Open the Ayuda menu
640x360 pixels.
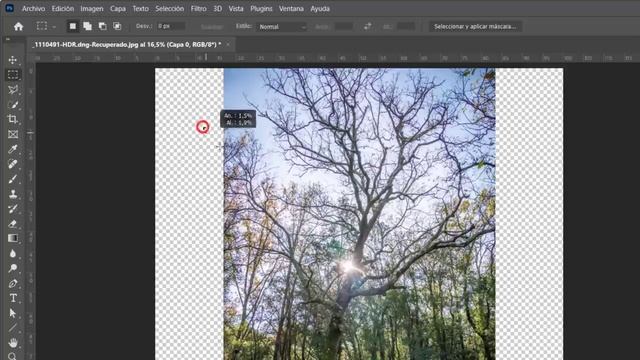320,9
